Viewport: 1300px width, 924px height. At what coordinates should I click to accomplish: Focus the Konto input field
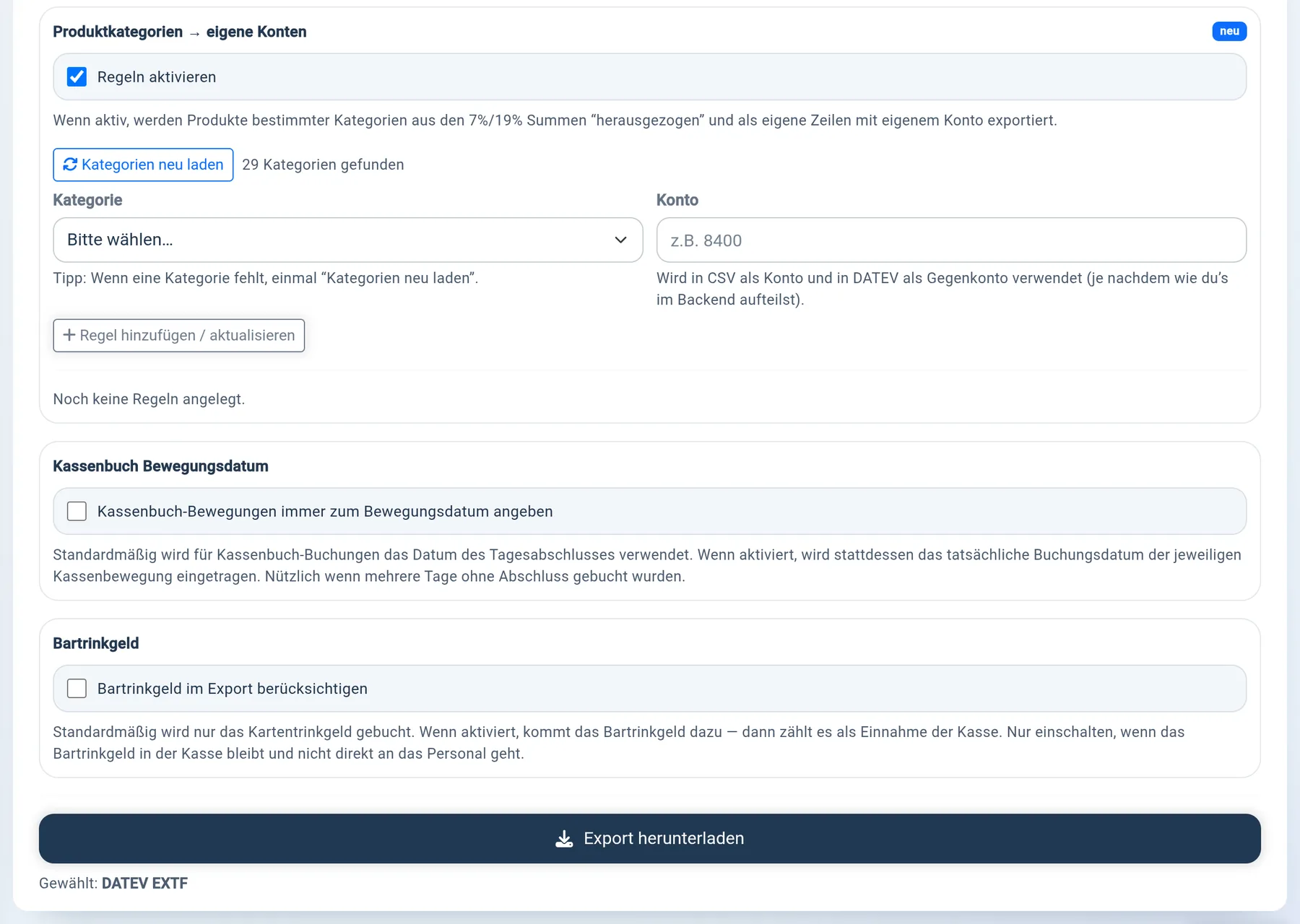[951, 240]
